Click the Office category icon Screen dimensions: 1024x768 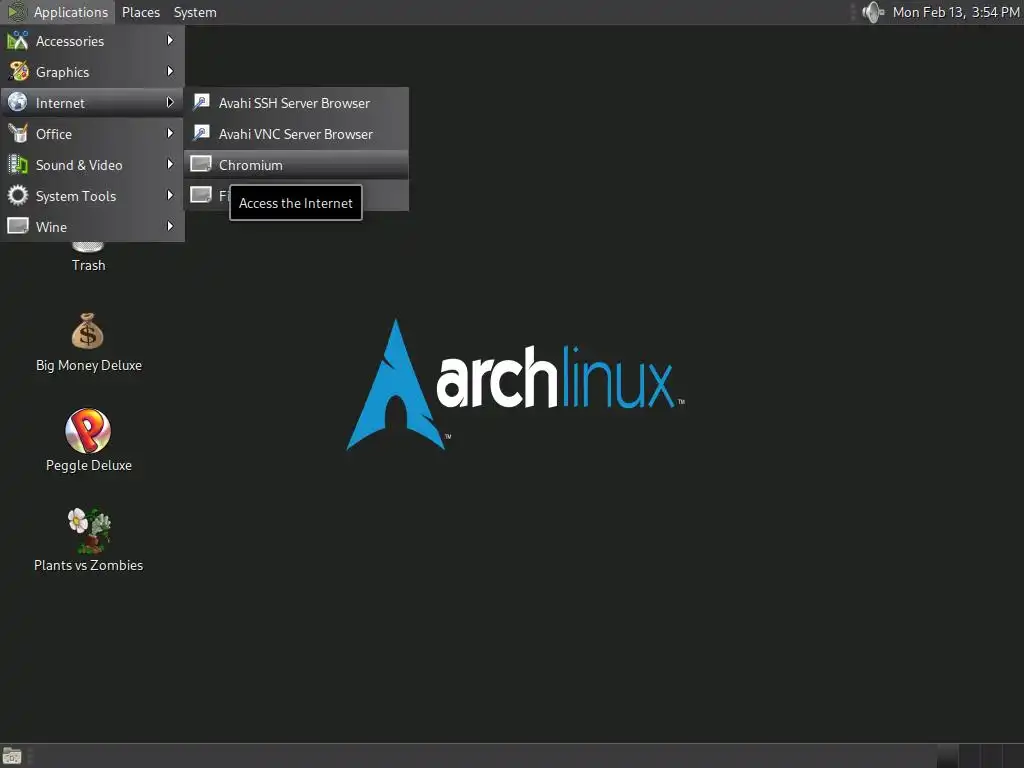[x=18, y=133]
